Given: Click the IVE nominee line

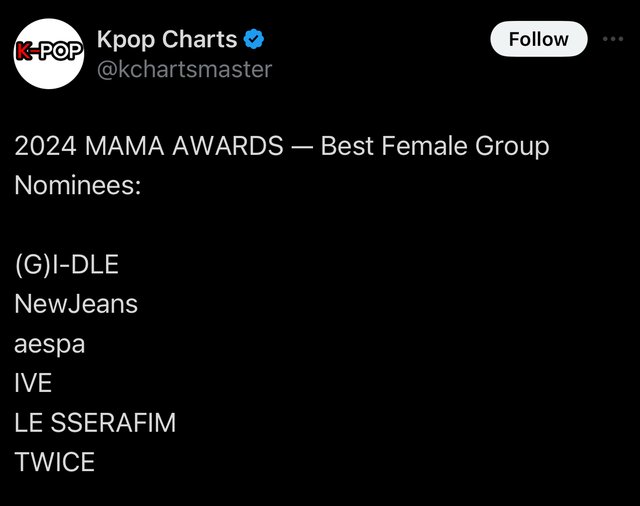Looking at the screenshot, I should tap(33, 383).
